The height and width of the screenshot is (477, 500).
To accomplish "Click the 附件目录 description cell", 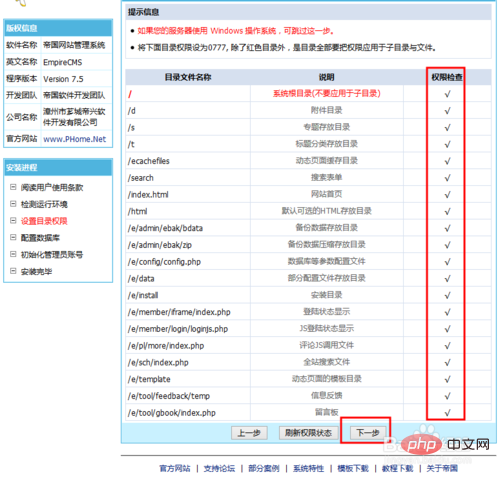I will (327, 110).
